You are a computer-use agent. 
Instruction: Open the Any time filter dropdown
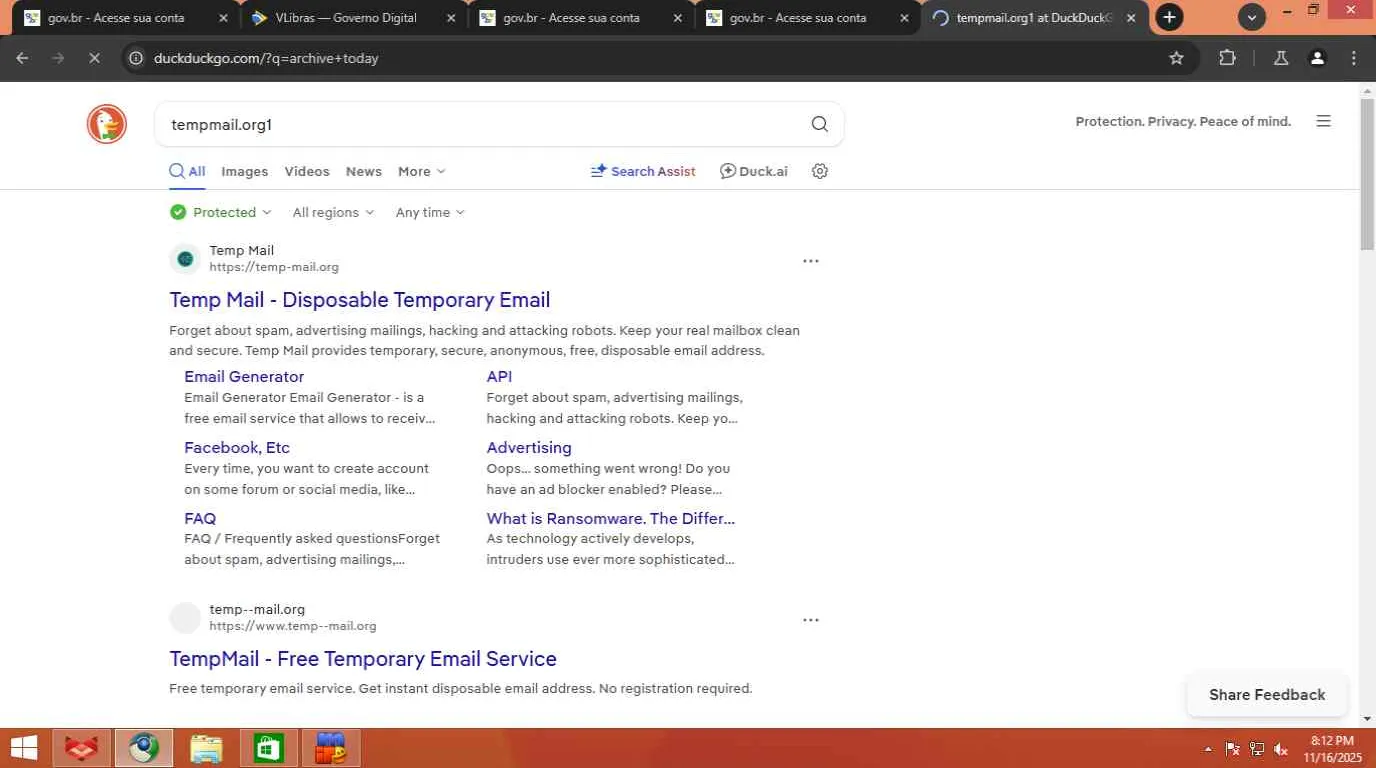(430, 212)
